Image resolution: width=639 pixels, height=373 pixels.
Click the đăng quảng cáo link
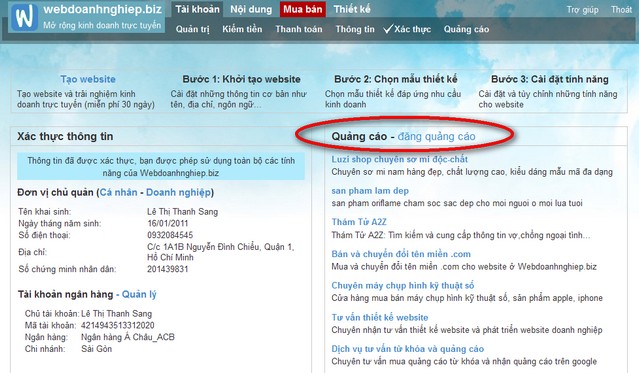pyautogui.click(x=436, y=136)
